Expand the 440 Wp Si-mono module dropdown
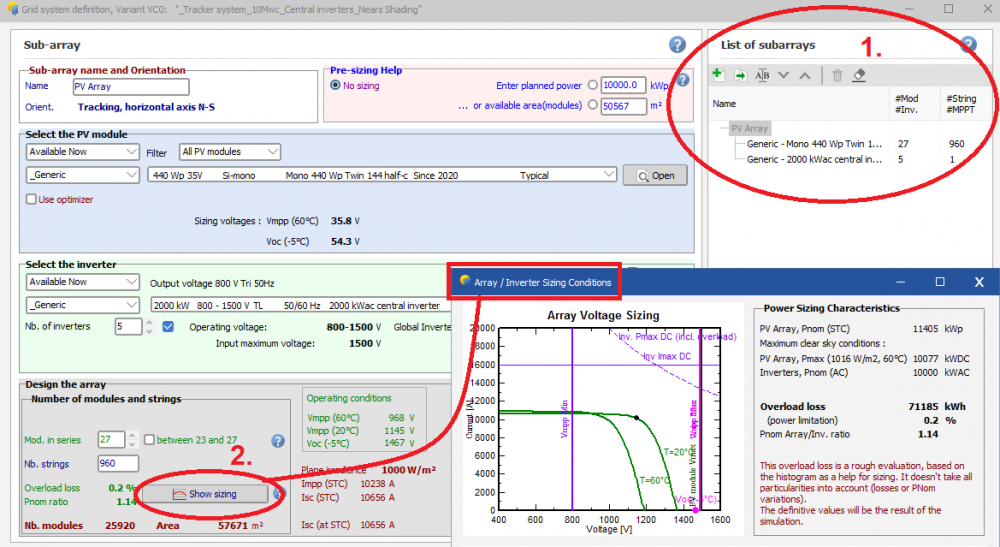Screen dimensions: 1000x547 (x=609, y=175)
